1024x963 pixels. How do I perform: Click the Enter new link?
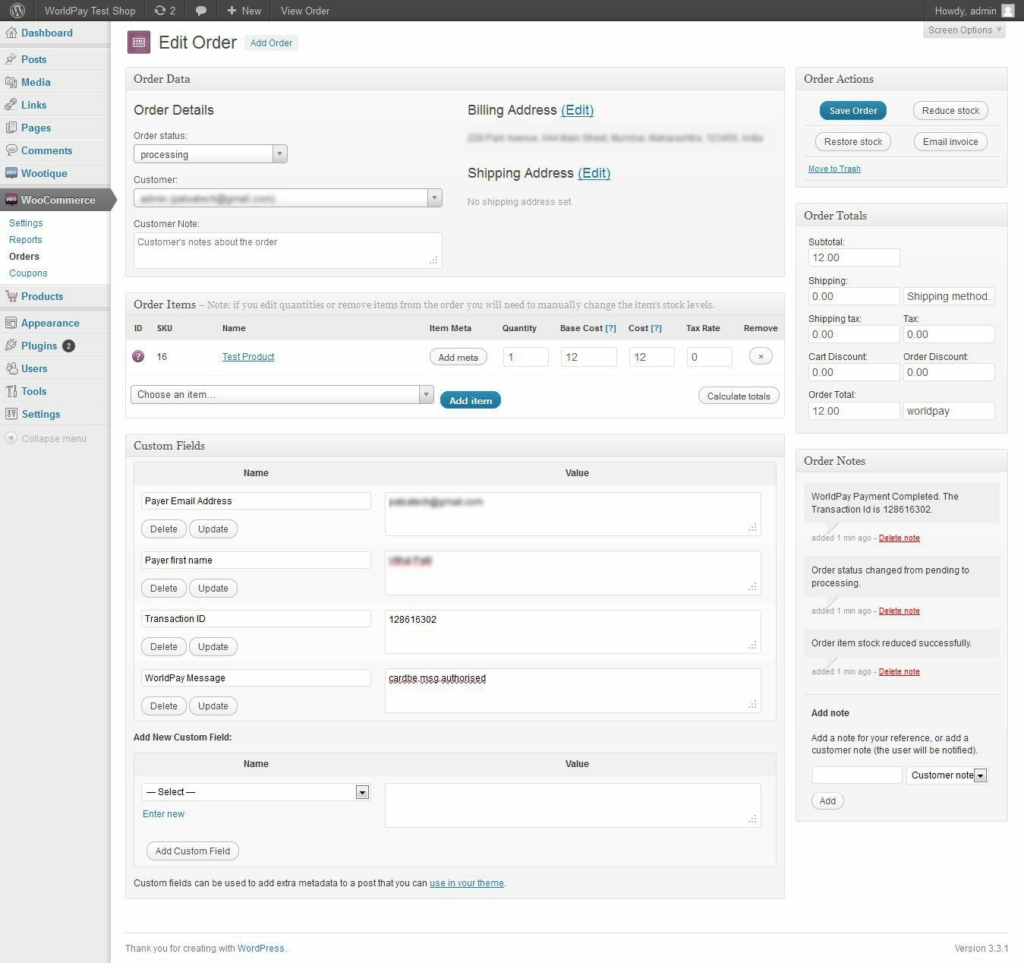(x=163, y=813)
